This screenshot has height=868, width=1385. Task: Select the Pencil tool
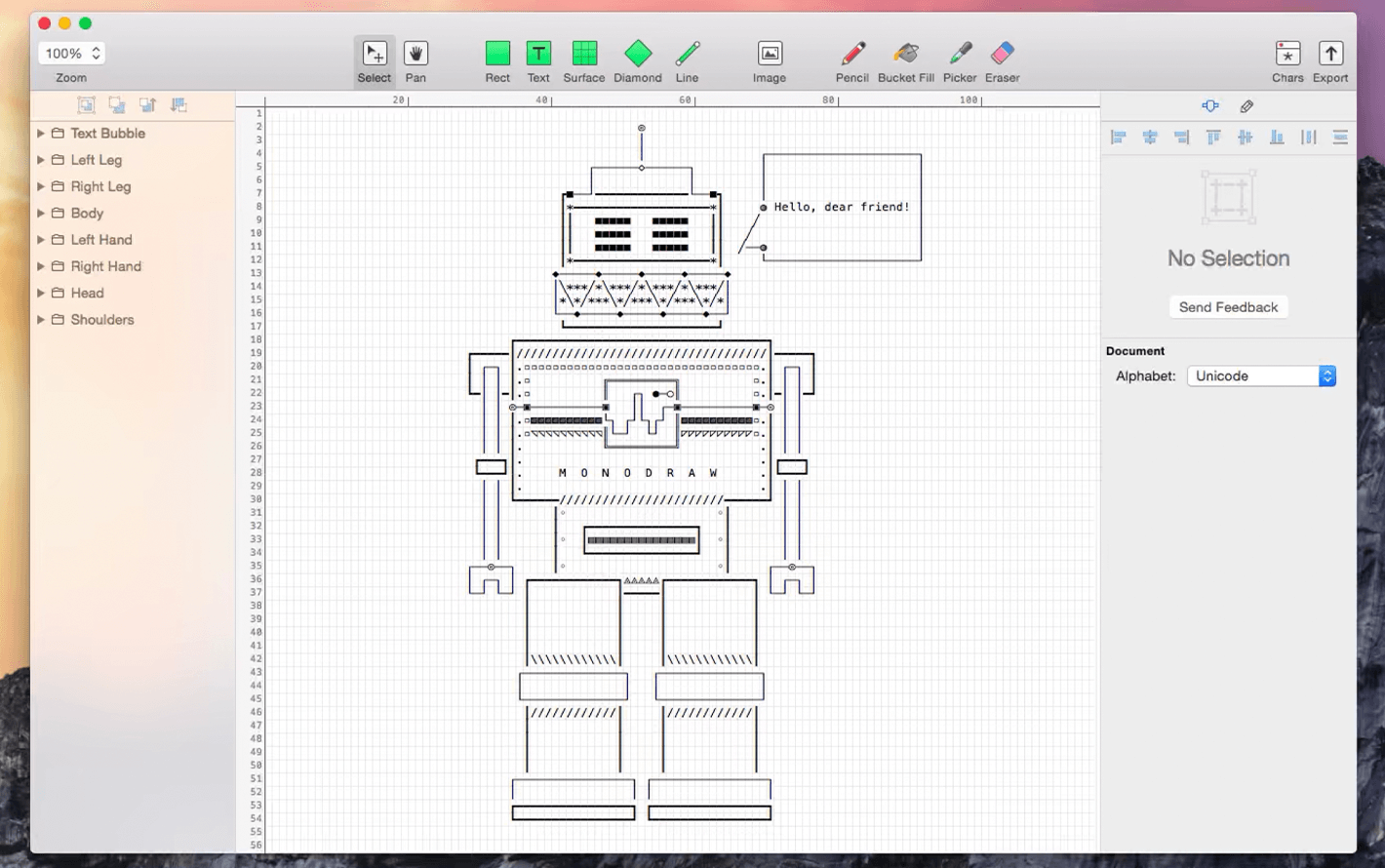pos(851,61)
